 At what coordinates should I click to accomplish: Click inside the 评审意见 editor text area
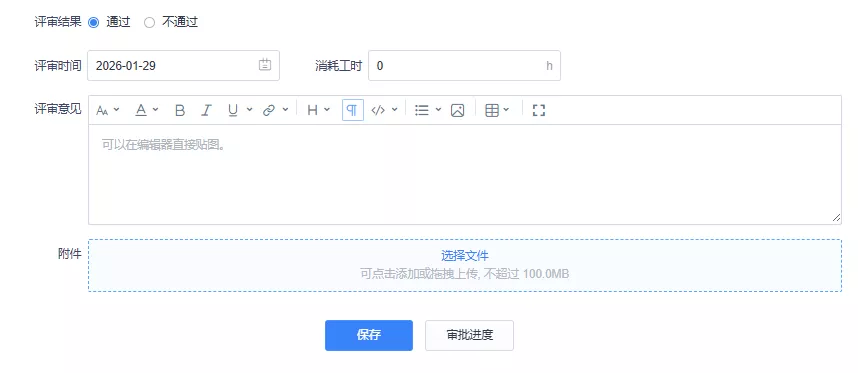coord(465,174)
